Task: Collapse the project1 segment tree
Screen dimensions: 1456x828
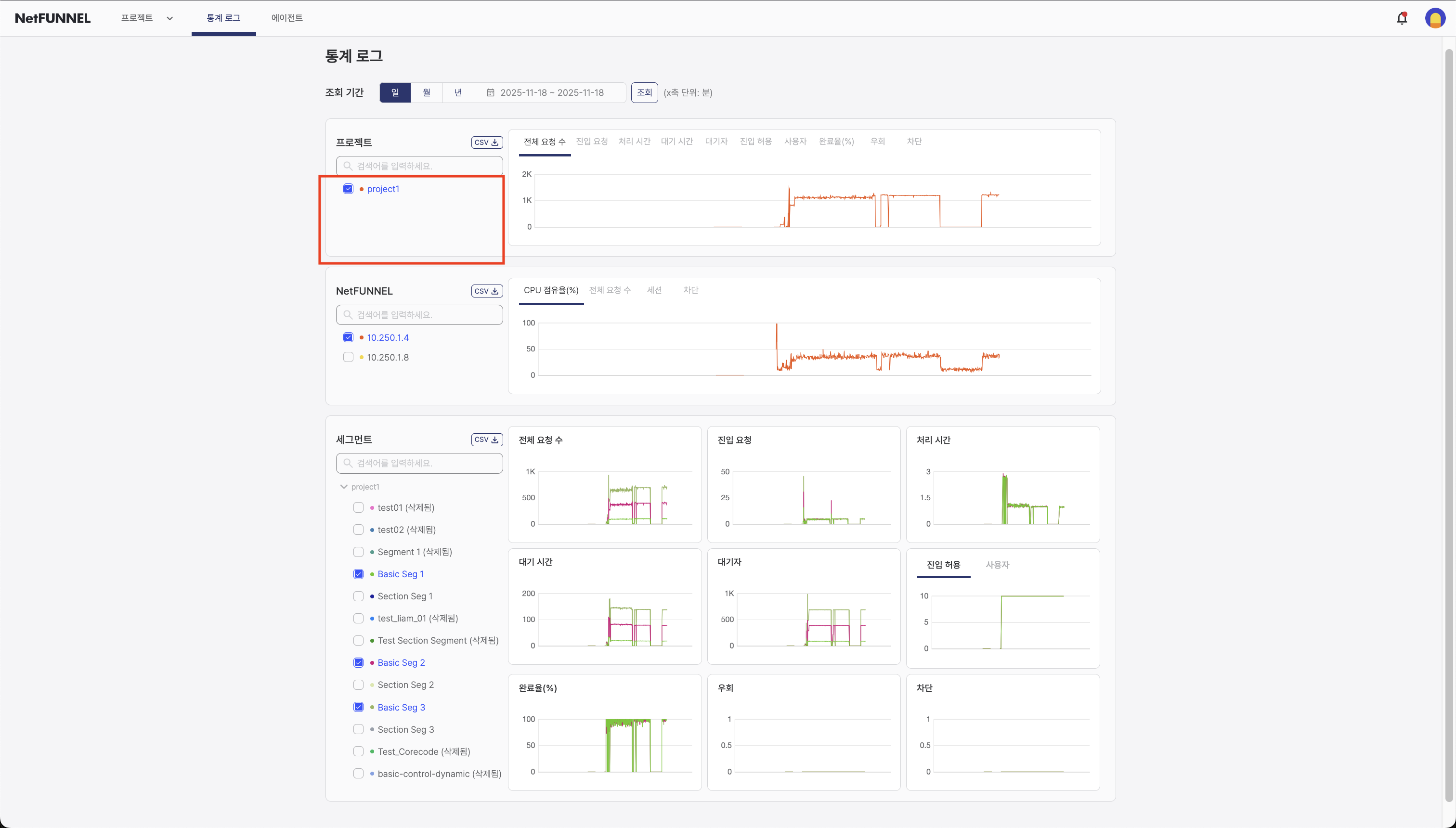Action: click(x=343, y=487)
